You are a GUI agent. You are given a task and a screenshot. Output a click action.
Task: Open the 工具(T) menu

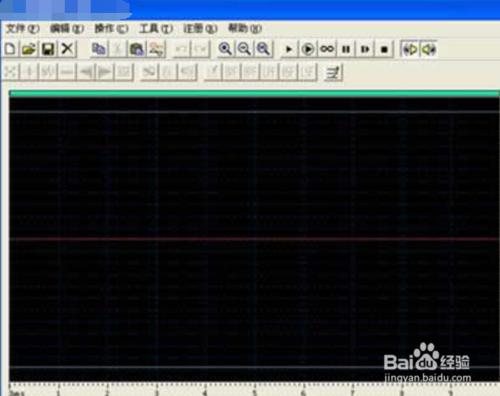tap(156, 29)
